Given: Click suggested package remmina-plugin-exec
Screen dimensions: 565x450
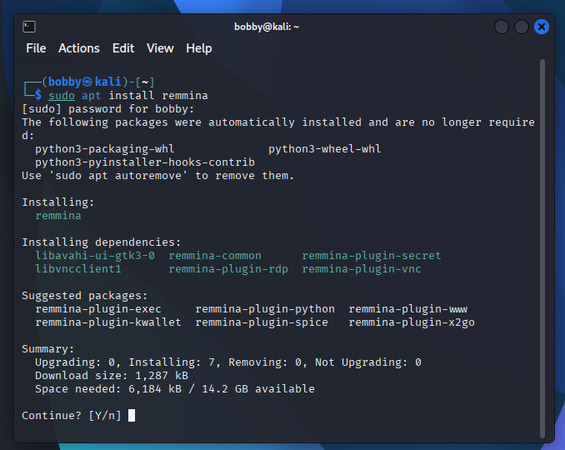Looking at the screenshot, I should (x=98, y=309).
